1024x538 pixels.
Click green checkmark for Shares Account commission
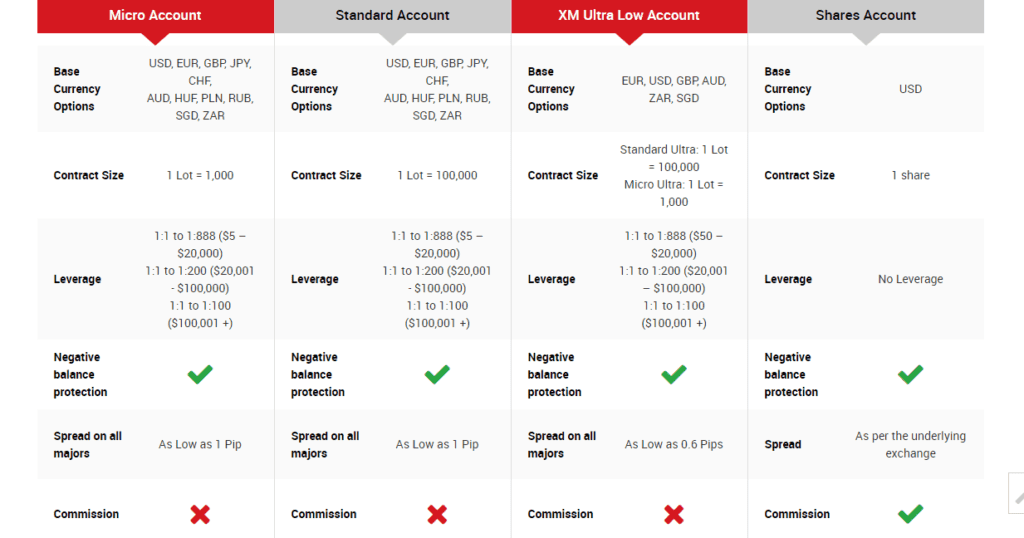pyautogui.click(x=910, y=514)
